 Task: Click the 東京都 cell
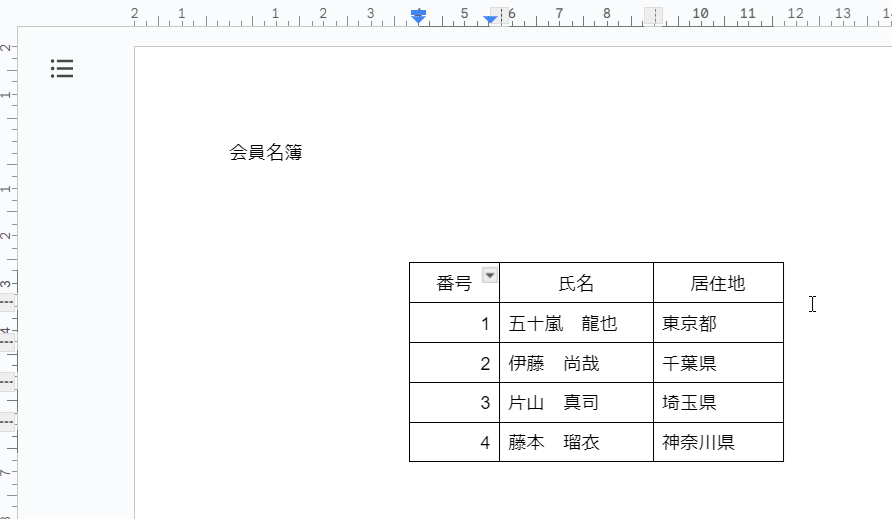coord(718,323)
